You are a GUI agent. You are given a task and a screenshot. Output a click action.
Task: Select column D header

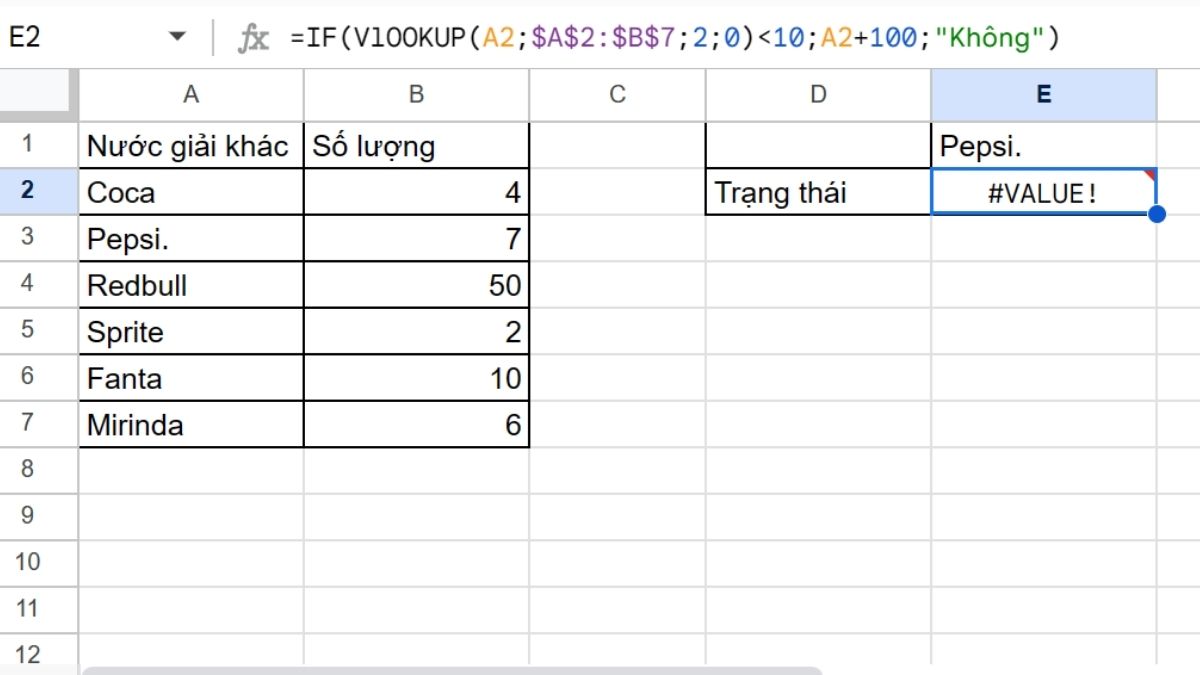(x=819, y=95)
